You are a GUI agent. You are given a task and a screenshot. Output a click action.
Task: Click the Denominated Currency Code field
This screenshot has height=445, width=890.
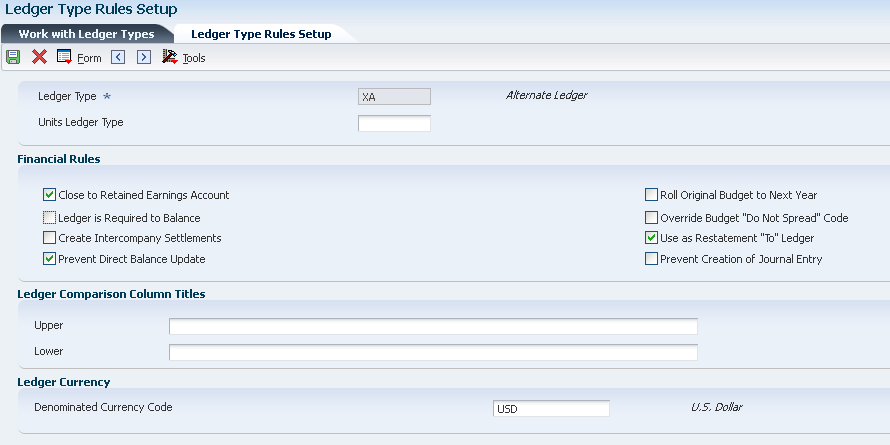tap(551, 408)
